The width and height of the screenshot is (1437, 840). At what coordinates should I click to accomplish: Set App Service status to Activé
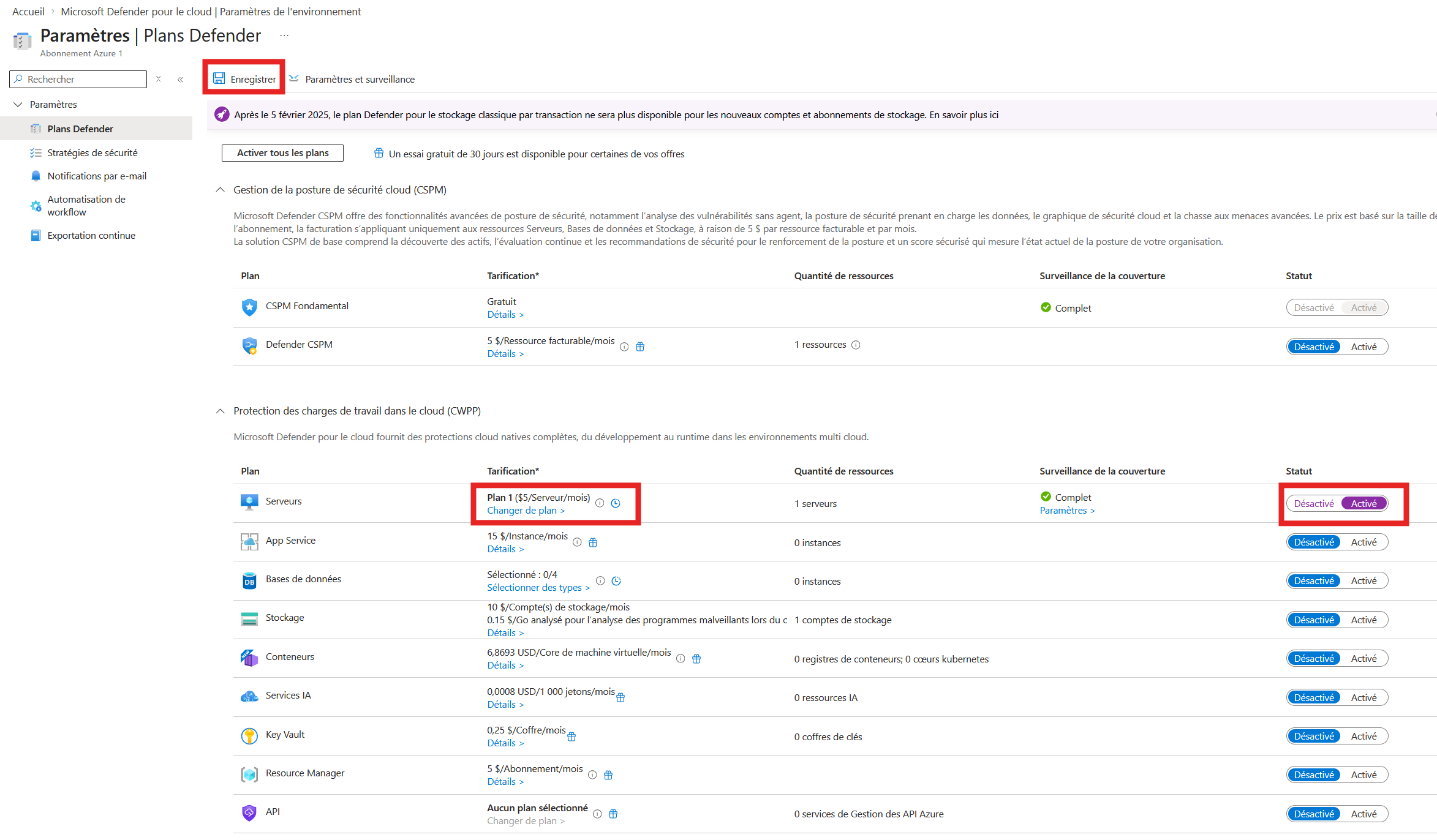point(1363,542)
